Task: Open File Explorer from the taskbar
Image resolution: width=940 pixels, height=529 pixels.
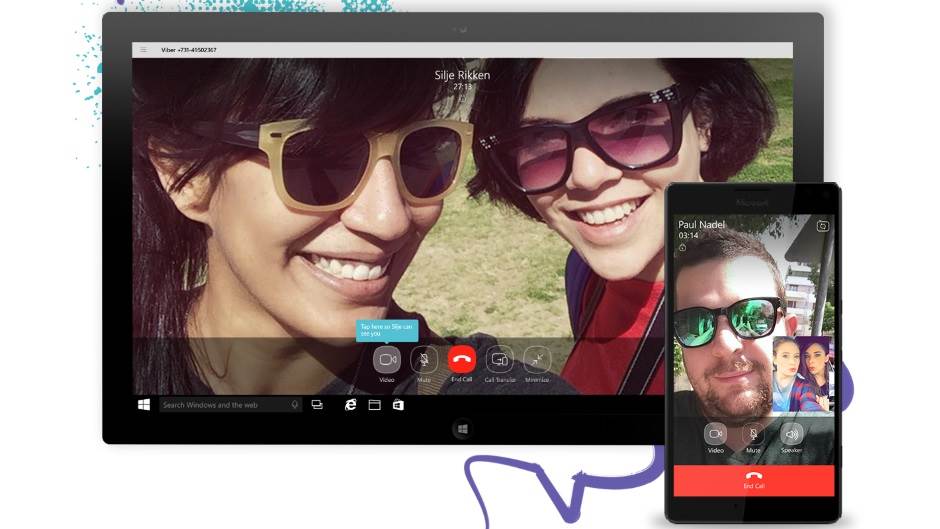Action: (x=375, y=405)
